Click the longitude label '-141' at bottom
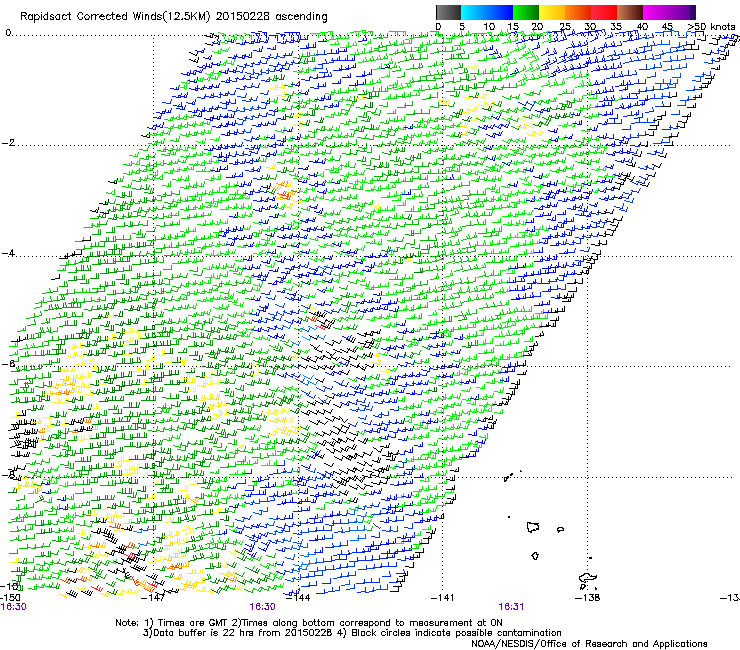Screen dimensions: 740x650 pyautogui.click(x=443, y=598)
